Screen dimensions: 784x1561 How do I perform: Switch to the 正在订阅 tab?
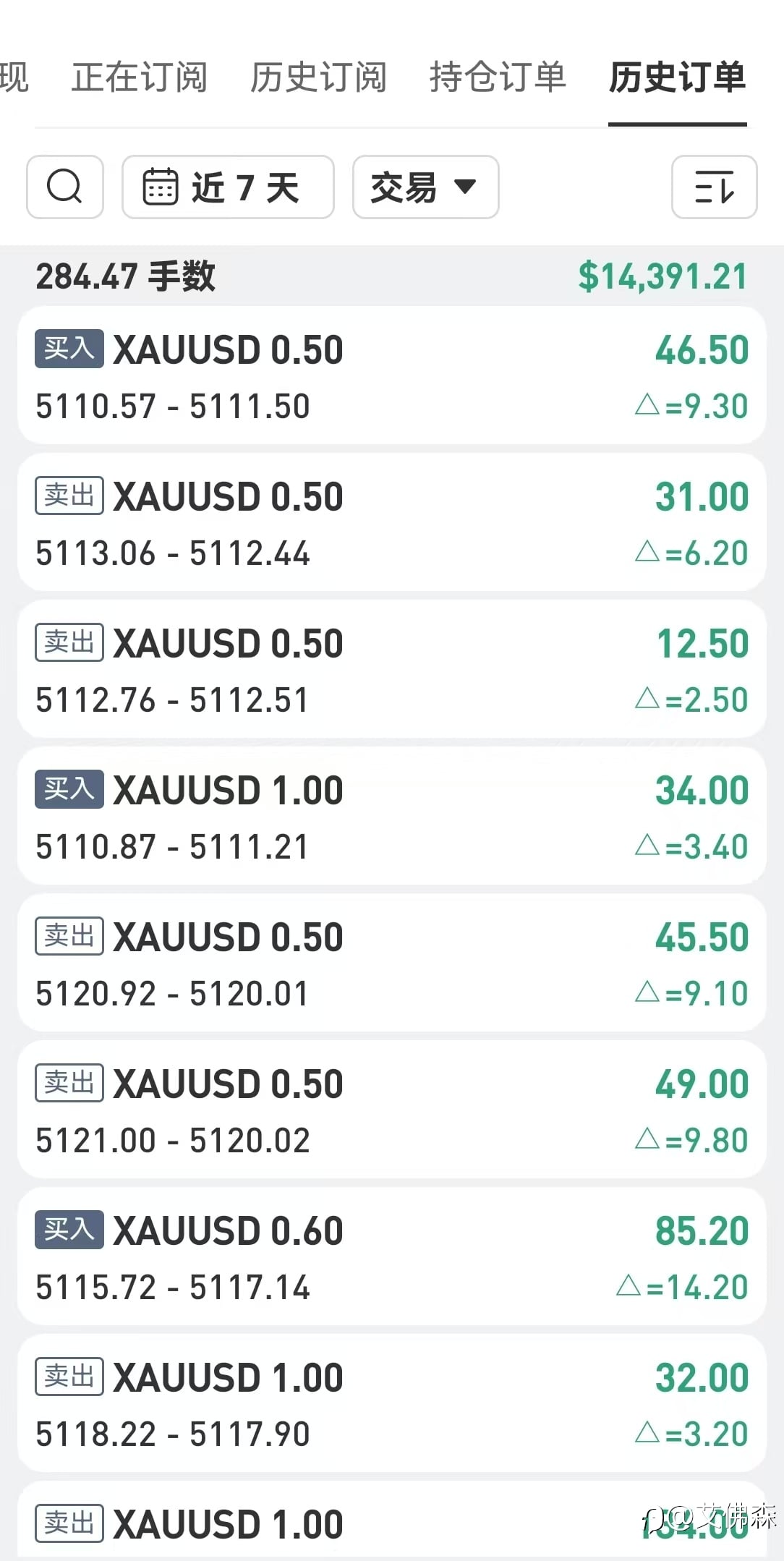pos(140,77)
